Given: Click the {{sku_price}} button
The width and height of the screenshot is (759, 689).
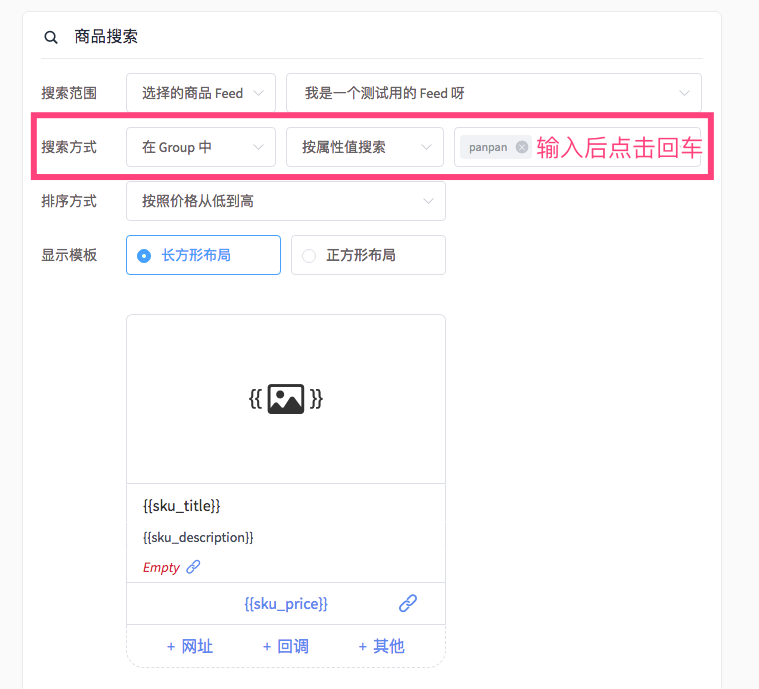Looking at the screenshot, I should point(286,604).
